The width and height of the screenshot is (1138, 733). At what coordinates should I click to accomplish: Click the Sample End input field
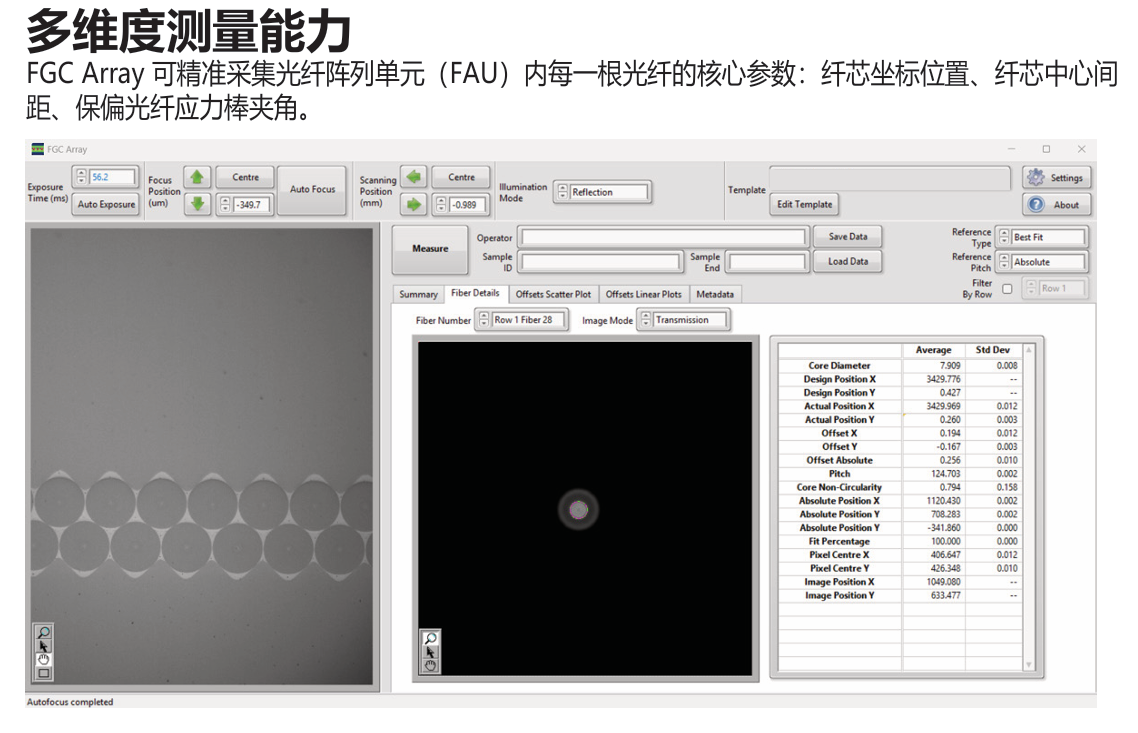point(768,262)
